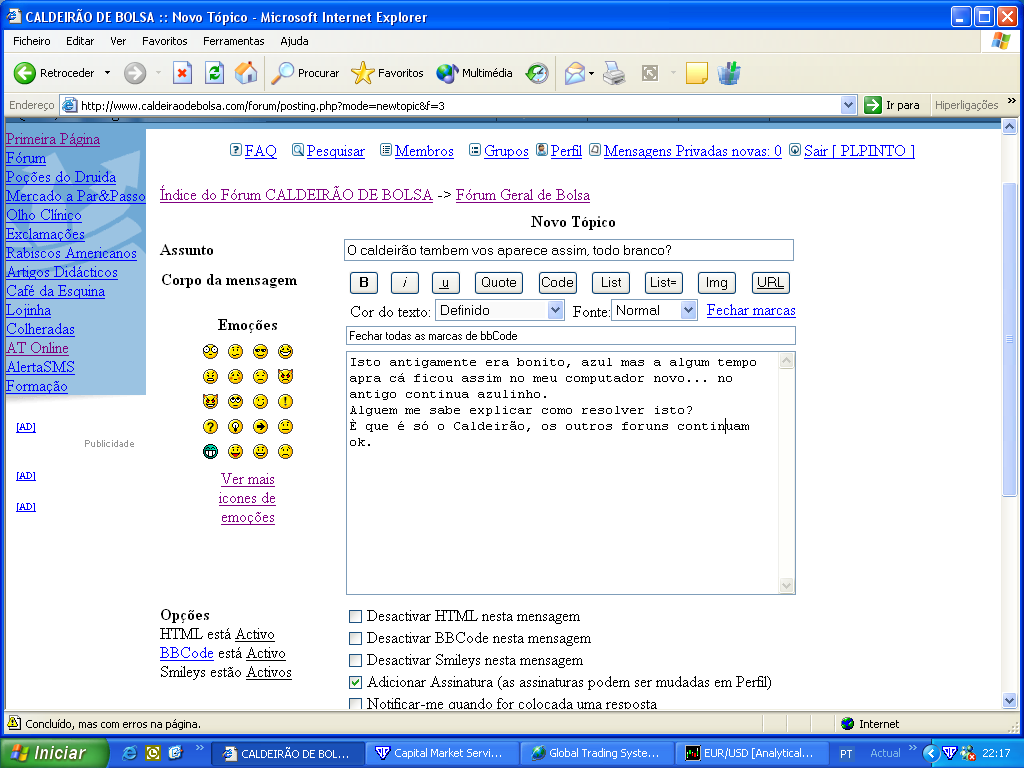Click the History icon in the toolbar
Viewport: 1024px width, 768px height.
point(537,73)
